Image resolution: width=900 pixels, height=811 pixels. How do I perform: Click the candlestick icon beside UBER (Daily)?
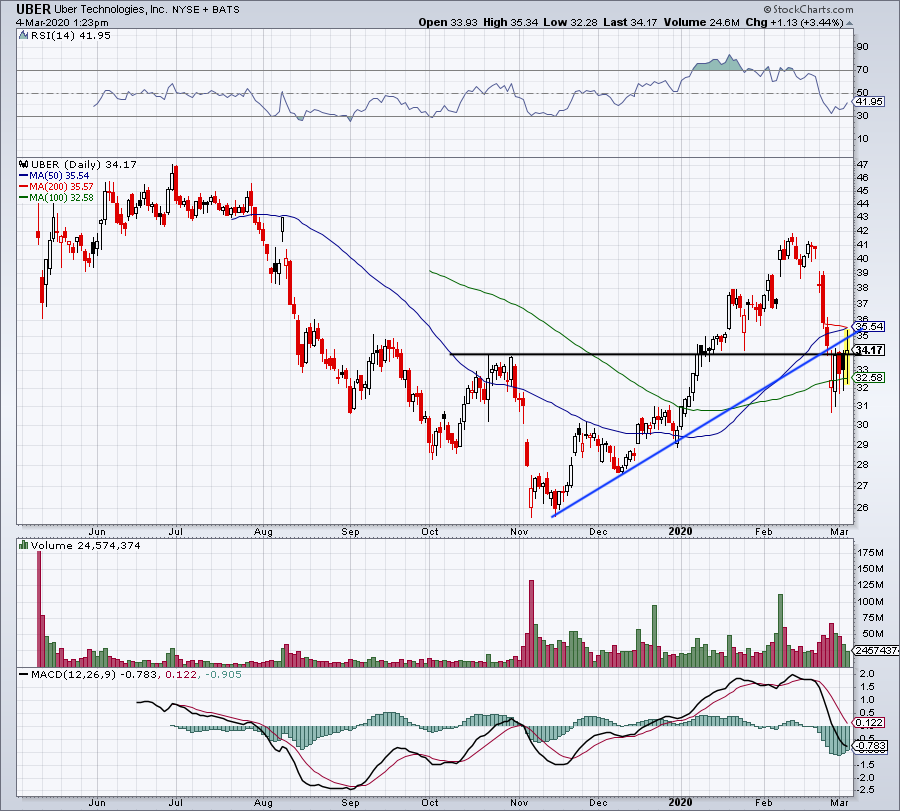point(24,164)
